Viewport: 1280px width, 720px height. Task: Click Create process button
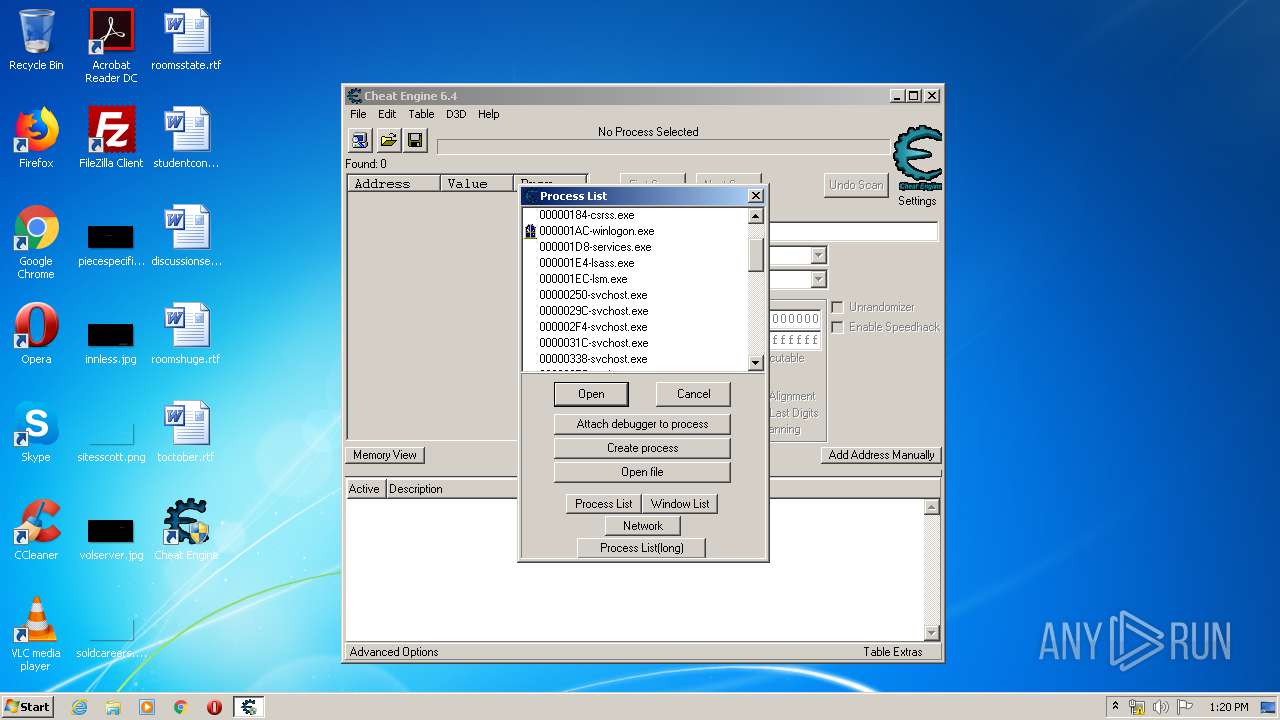(x=642, y=448)
